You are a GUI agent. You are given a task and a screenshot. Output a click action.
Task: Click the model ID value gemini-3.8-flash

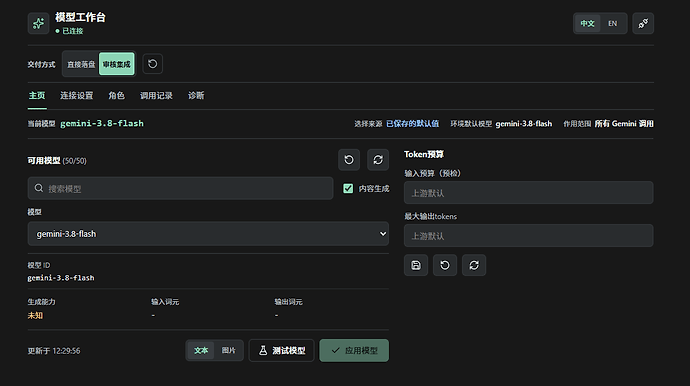click(x=61, y=278)
